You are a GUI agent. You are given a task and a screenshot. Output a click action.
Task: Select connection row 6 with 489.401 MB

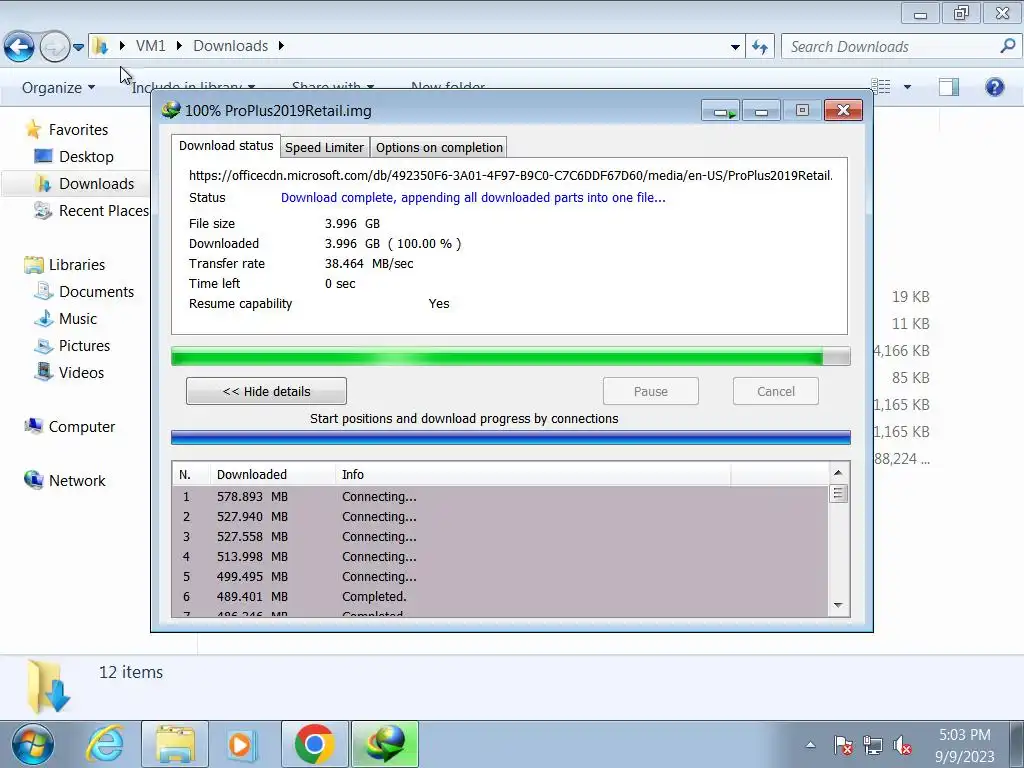coord(500,597)
